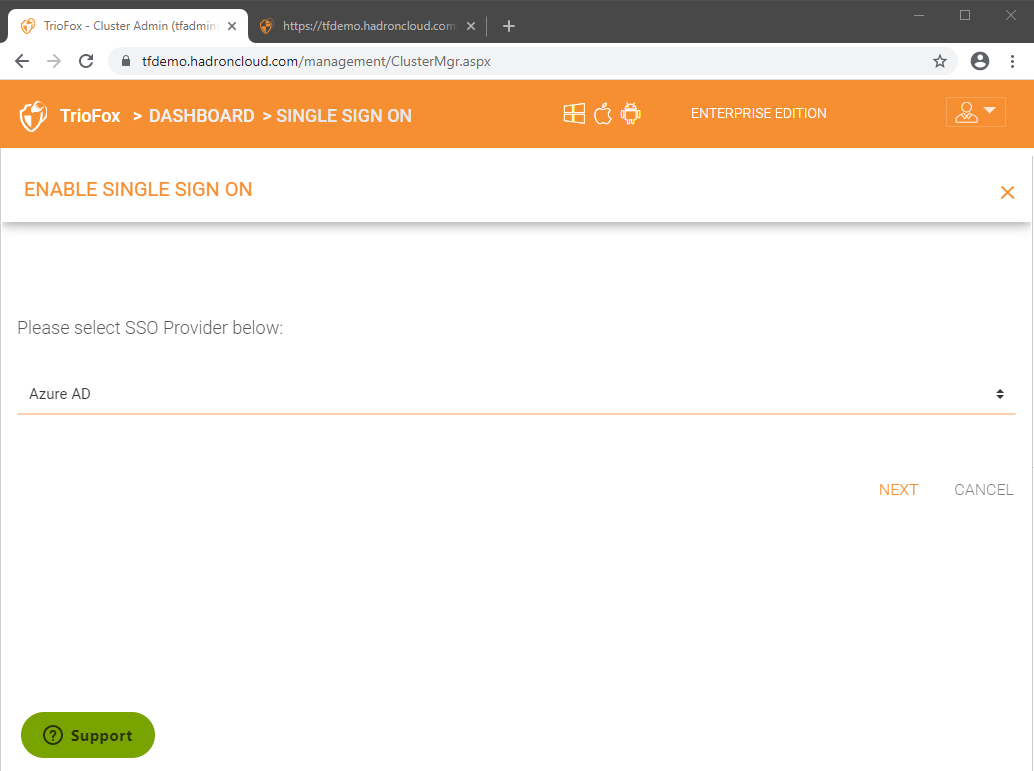Bookmark this page with the star icon

(x=940, y=61)
